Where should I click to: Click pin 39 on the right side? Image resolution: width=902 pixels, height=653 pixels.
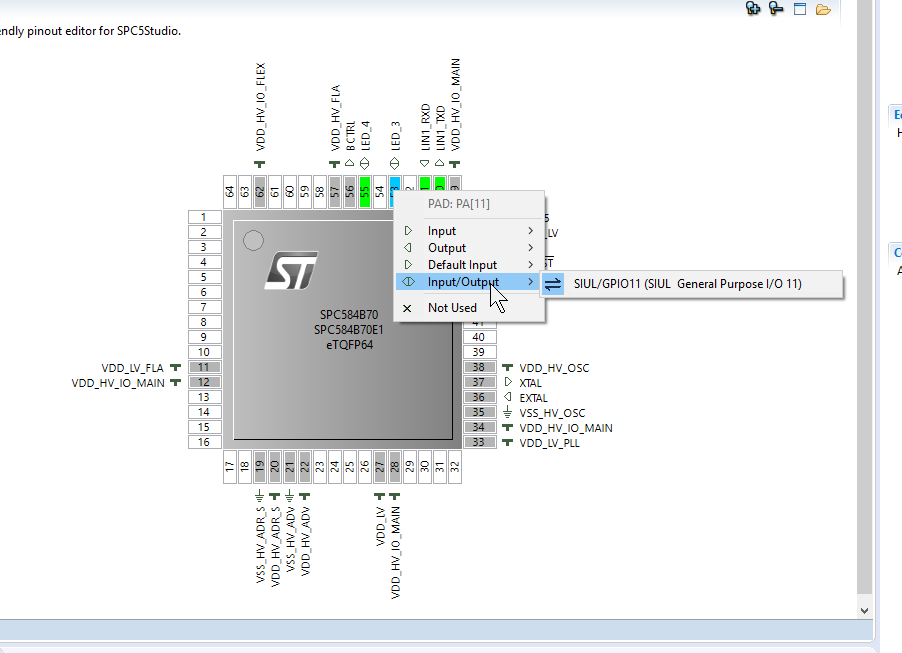pos(480,352)
